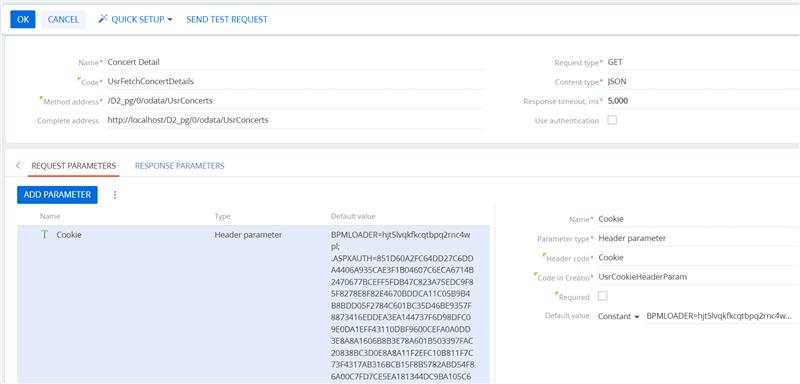This screenshot has height=384, width=800.
Task: Select the Cookie parameter row name
Action: point(69,235)
